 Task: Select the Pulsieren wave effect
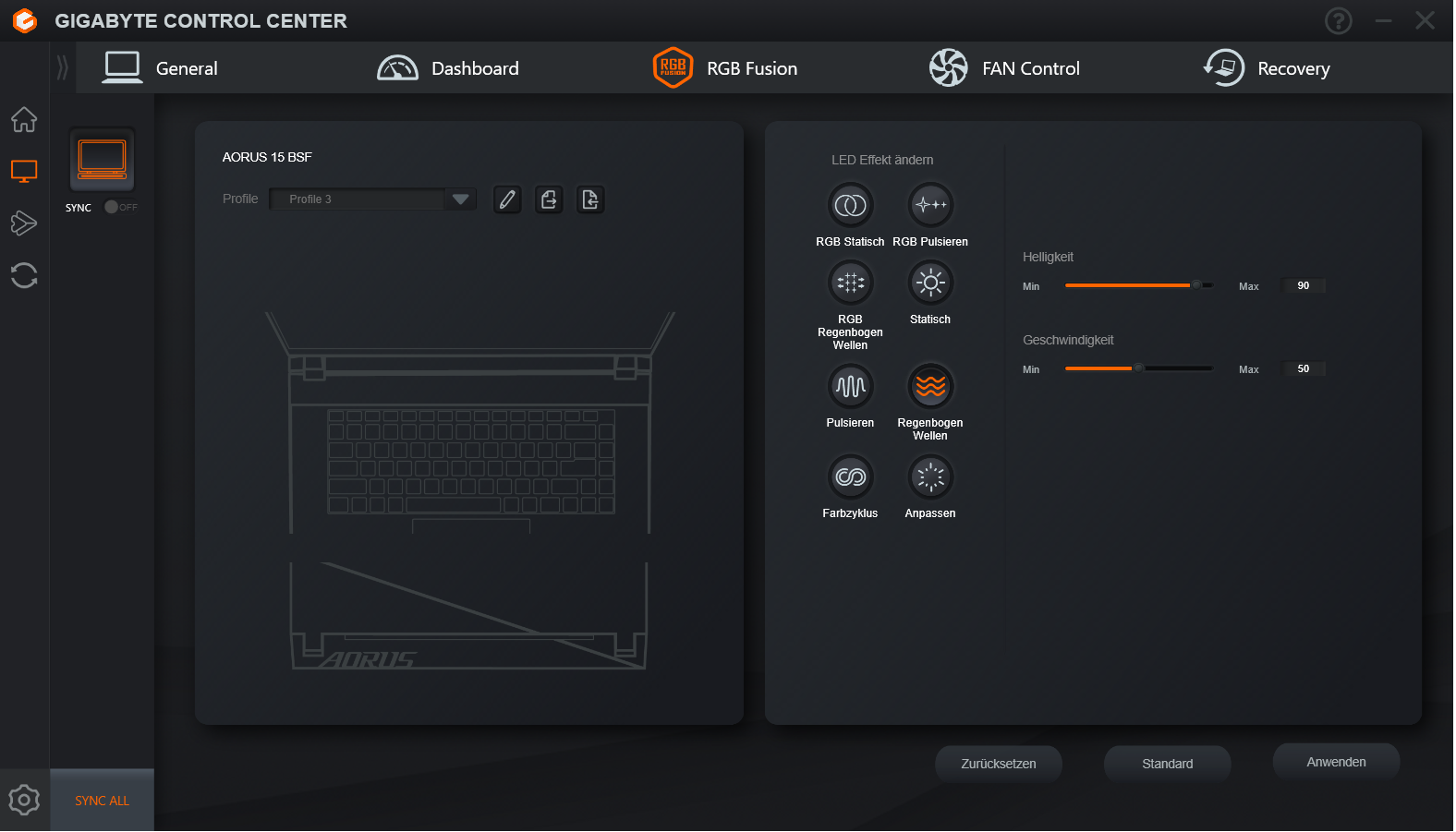coord(850,386)
